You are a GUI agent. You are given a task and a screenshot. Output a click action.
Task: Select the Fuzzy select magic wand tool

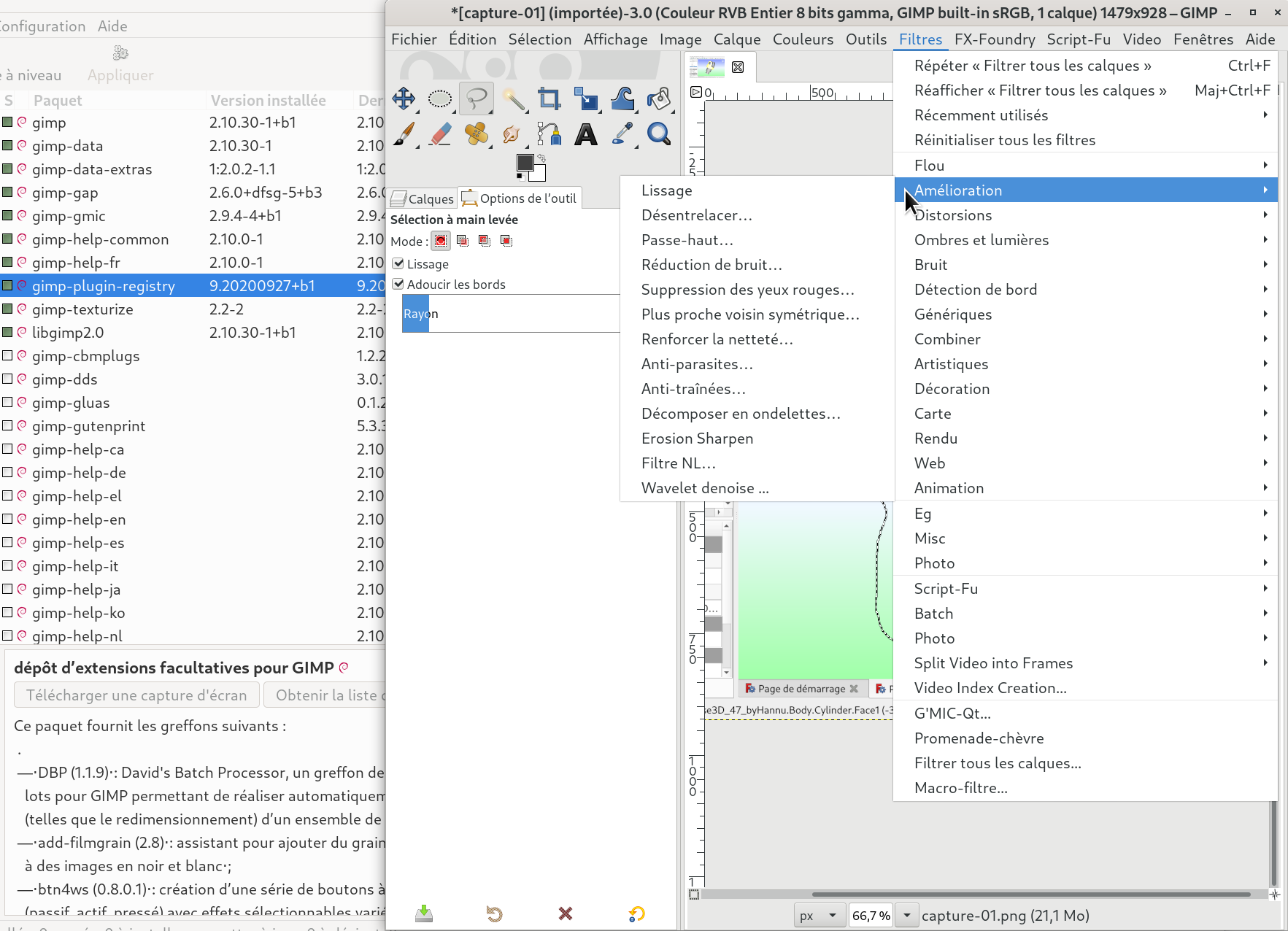pos(513,98)
